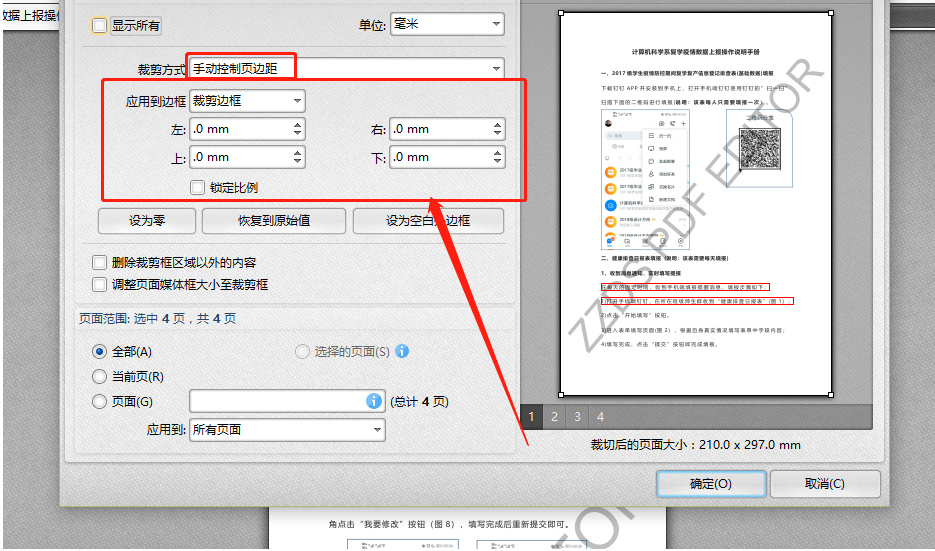This screenshot has height=551, width=935.
Task: Switch preview to page 2 tab
Action: click(x=555, y=417)
